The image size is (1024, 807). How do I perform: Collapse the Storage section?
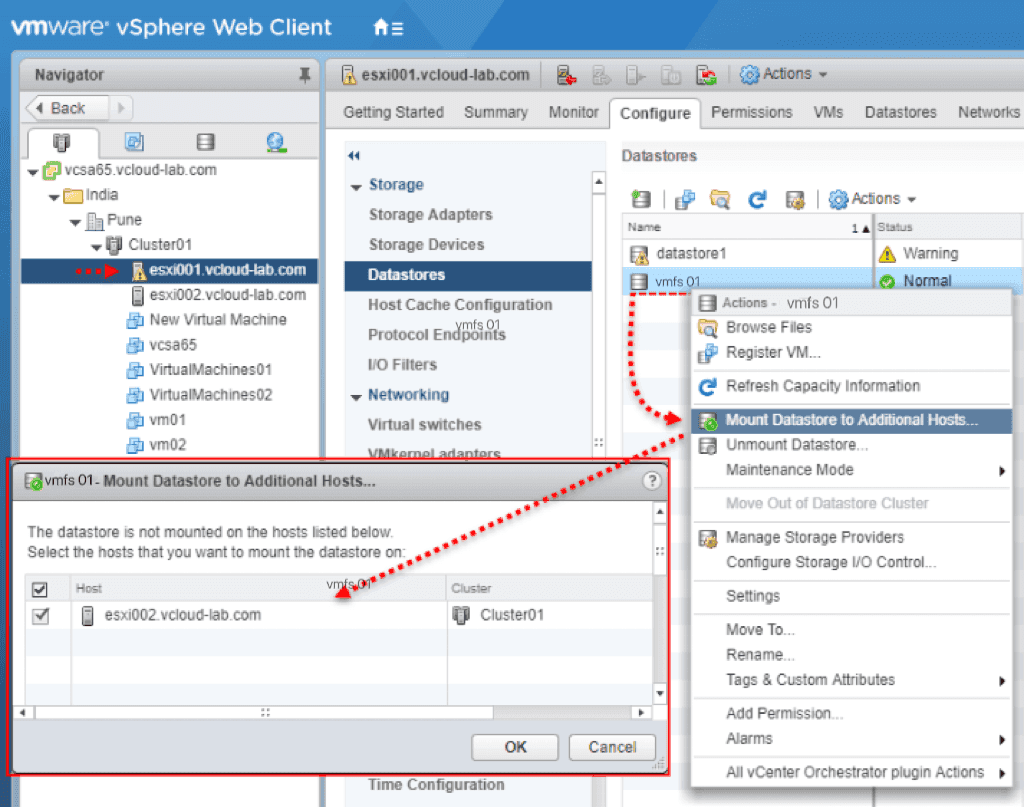[356, 187]
